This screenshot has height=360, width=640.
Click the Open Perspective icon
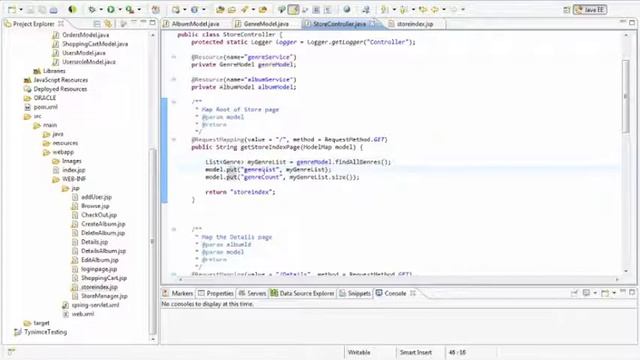tap(567, 10)
